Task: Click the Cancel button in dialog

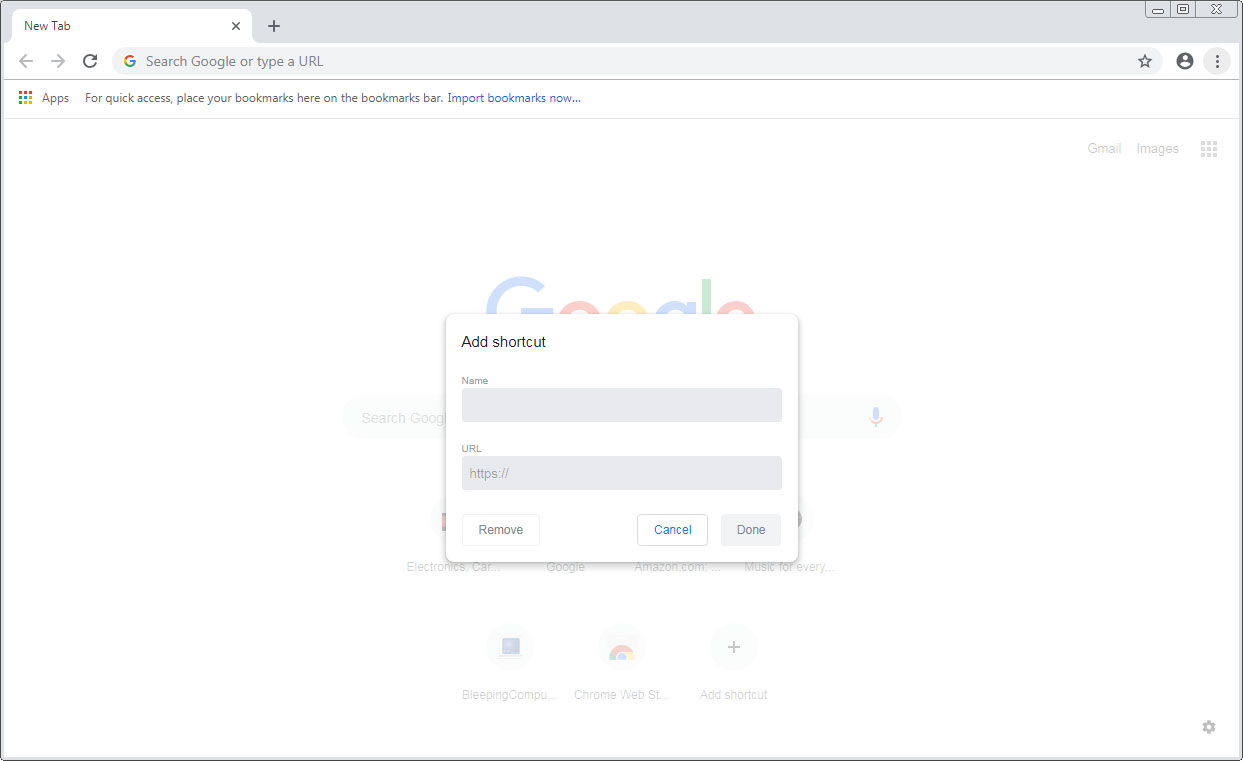Action: pyautogui.click(x=672, y=530)
